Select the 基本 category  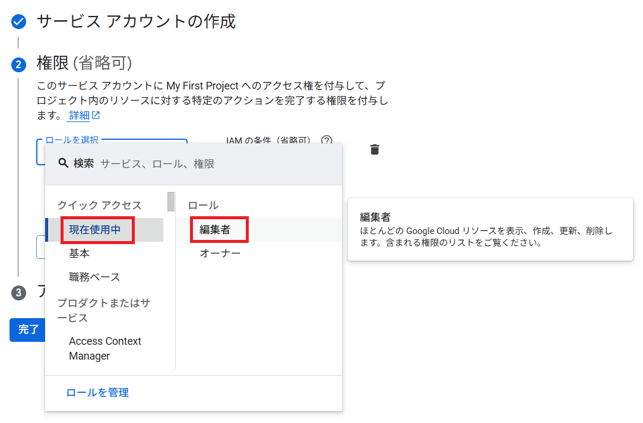(x=79, y=254)
